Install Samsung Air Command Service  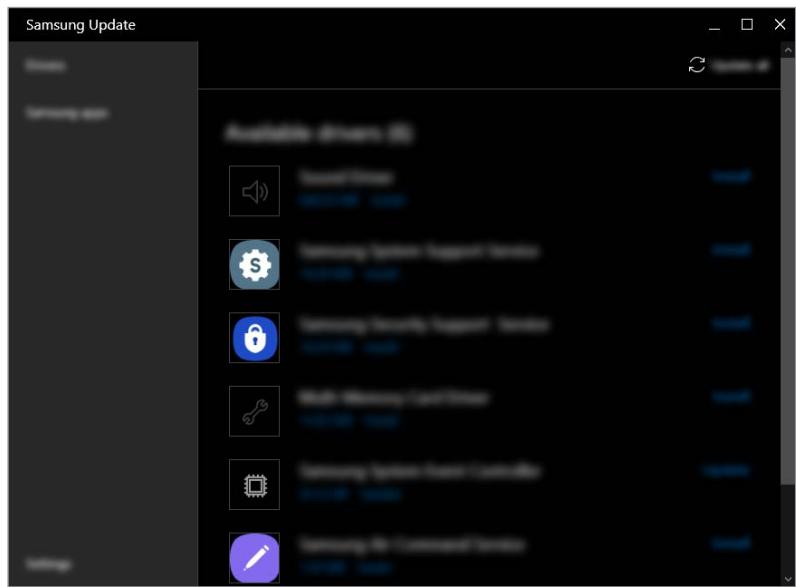tap(731, 543)
